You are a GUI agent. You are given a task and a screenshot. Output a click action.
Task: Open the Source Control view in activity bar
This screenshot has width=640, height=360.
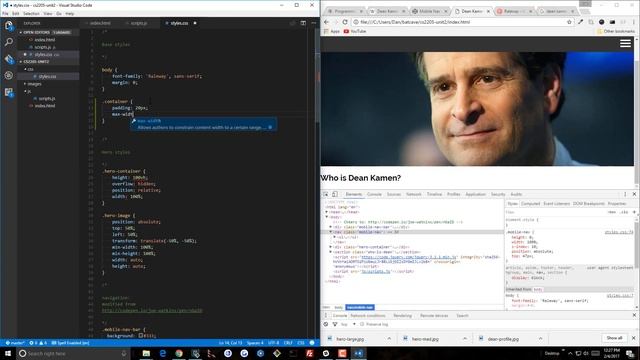(9, 59)
